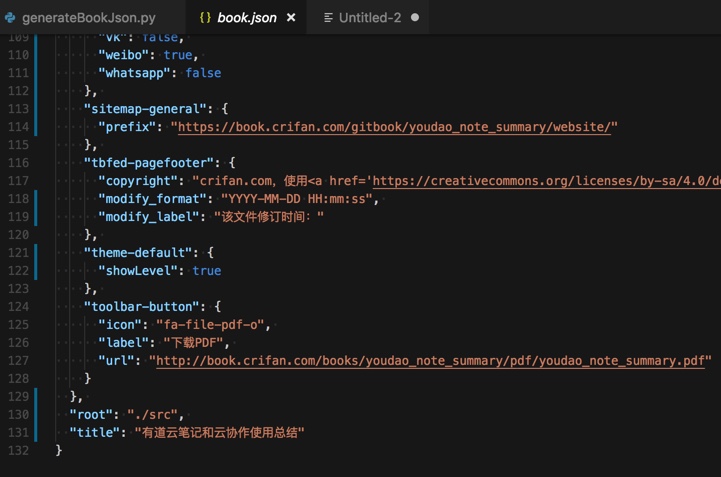
Task: Click the Python file icon on generateBookJson.py tab
Action: click(x=11, y=18)
